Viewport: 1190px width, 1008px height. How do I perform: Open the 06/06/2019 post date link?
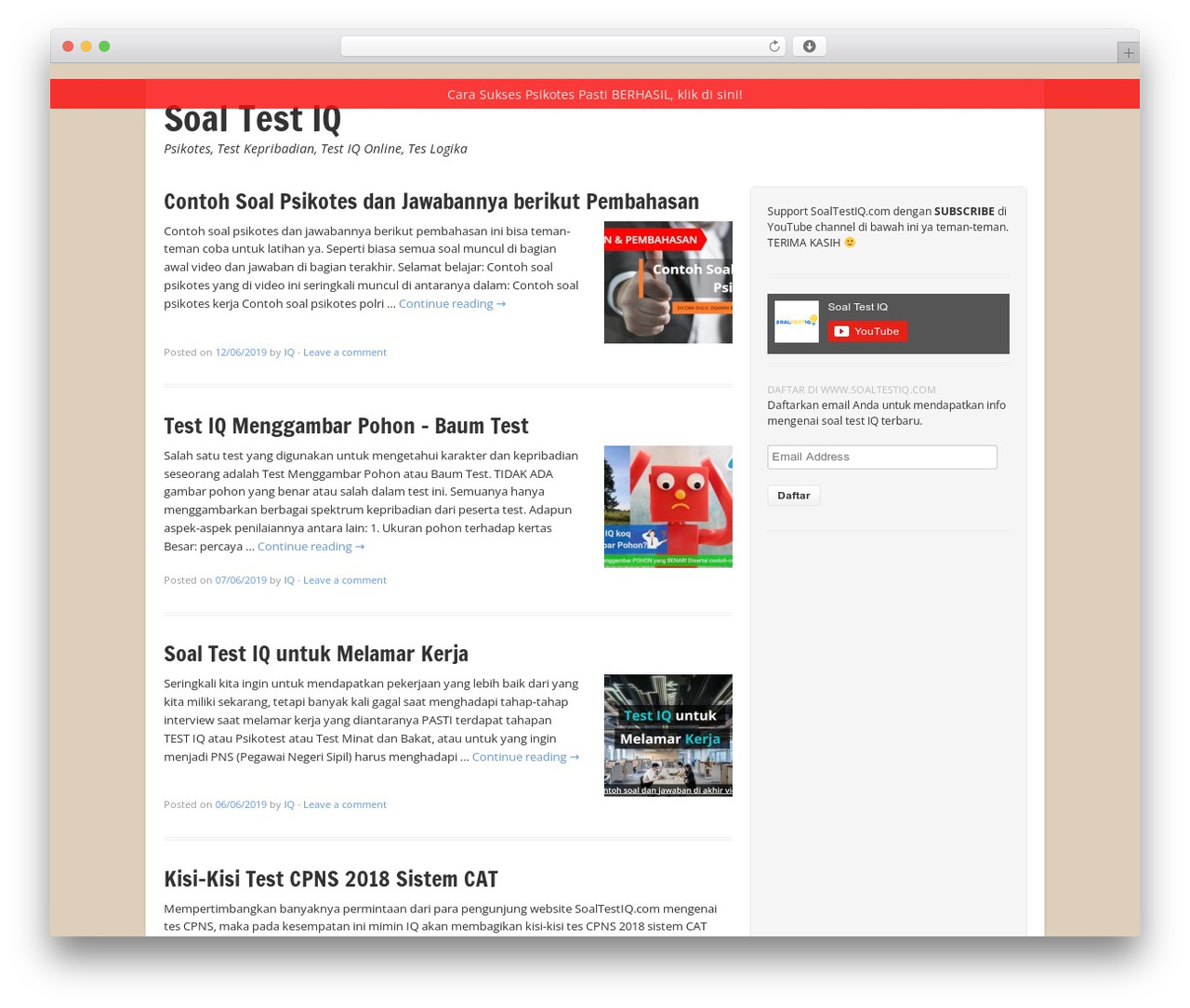pyautogui.click(x=241, y=804)
